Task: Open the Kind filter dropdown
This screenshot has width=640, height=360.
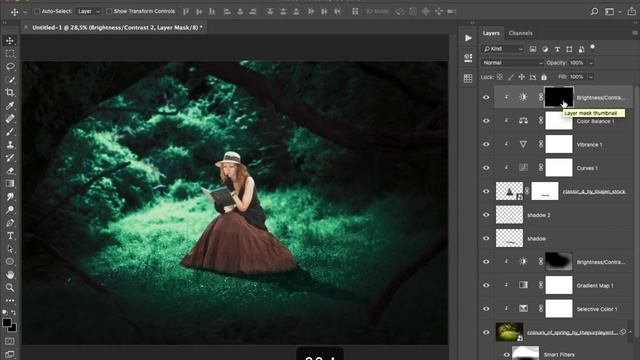Action: coord(503,49)
